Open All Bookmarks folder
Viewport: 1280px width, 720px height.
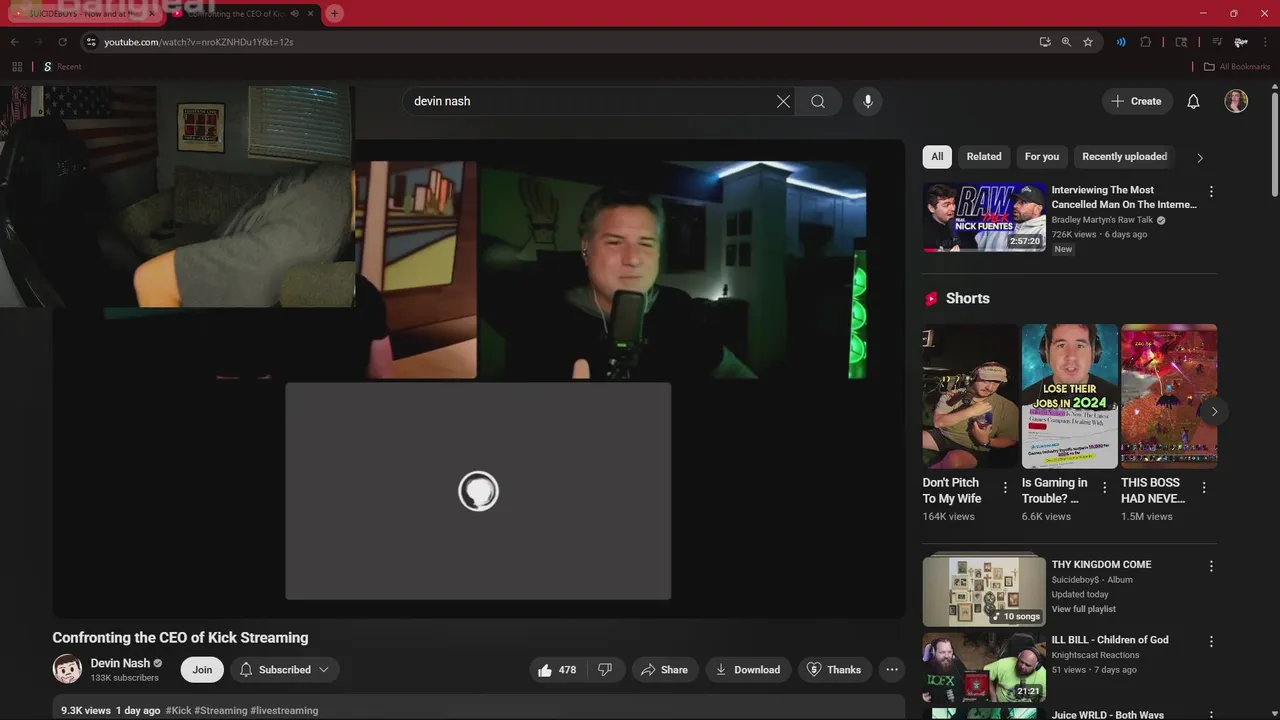[x=1236, y=67]
